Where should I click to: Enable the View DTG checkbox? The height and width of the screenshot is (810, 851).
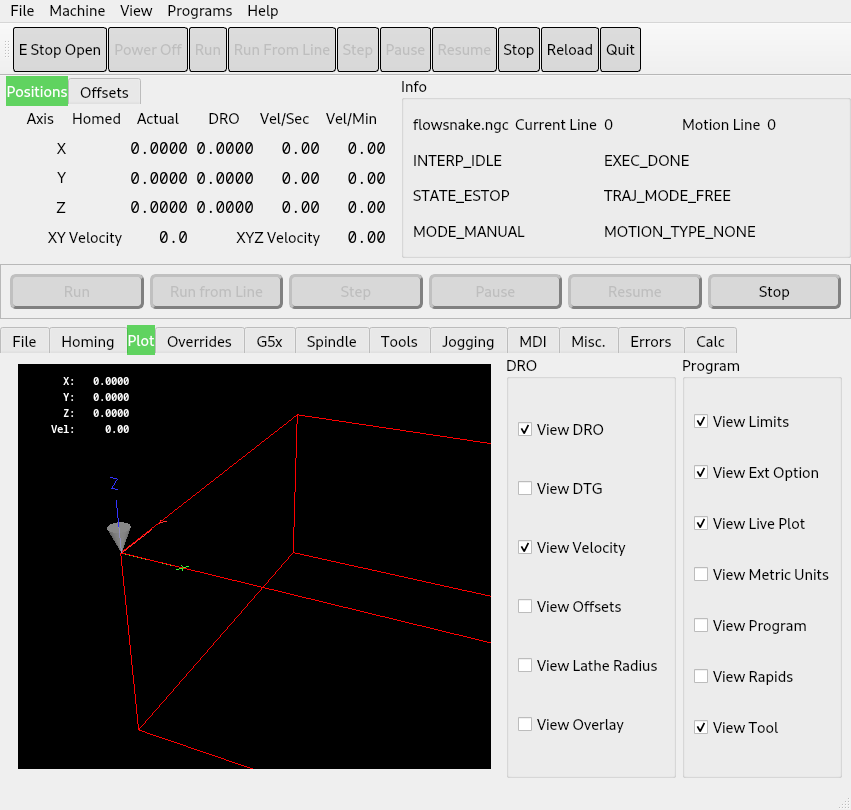[525, 489]
